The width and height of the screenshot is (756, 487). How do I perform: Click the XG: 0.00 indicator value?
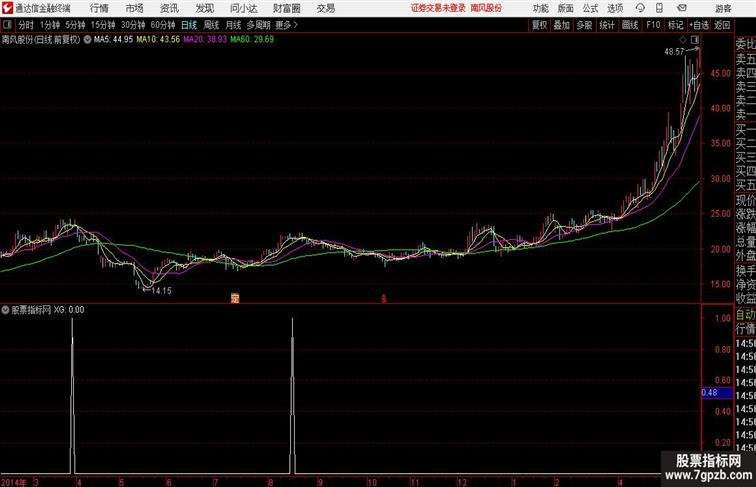pyautogui.click(x=69, y=310)
